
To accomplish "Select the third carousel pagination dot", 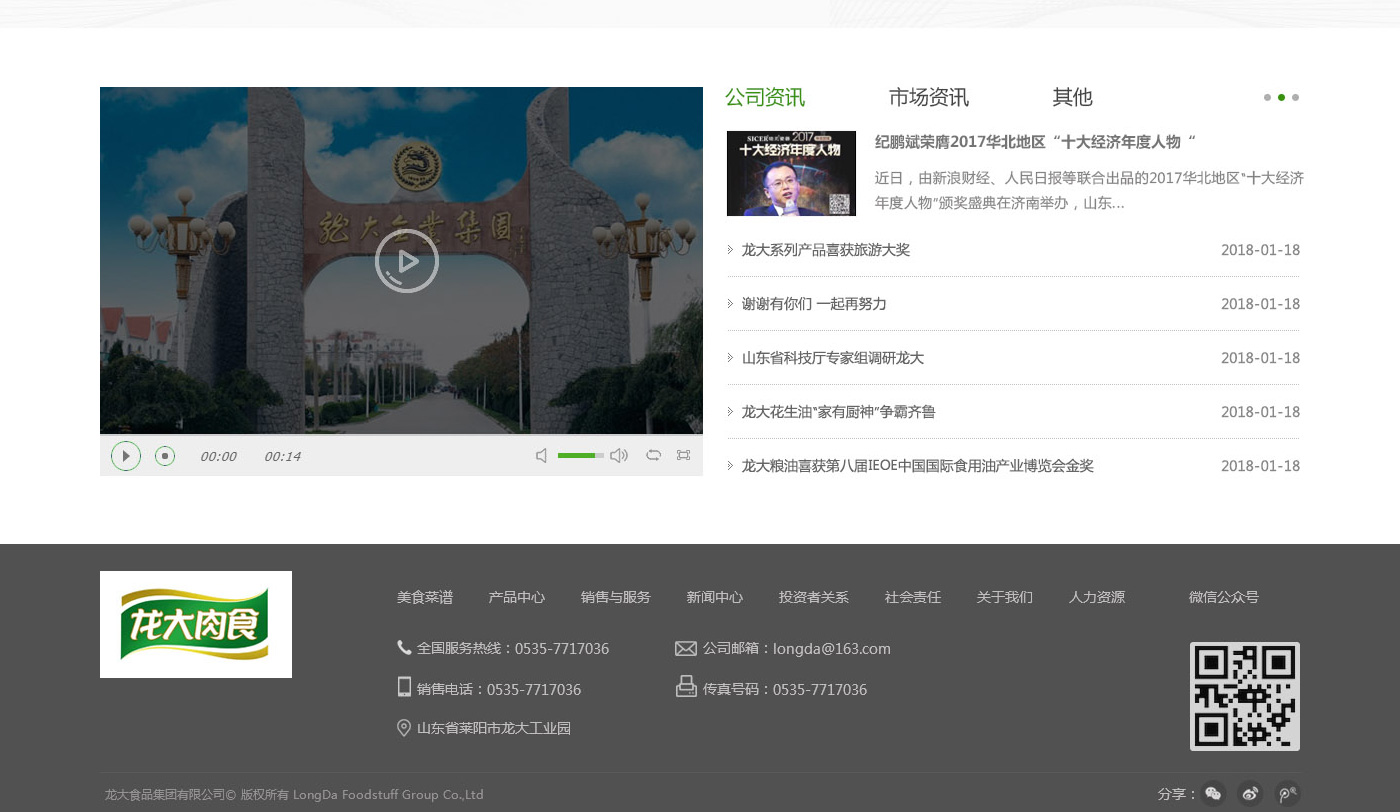I will pos(1295,98).
